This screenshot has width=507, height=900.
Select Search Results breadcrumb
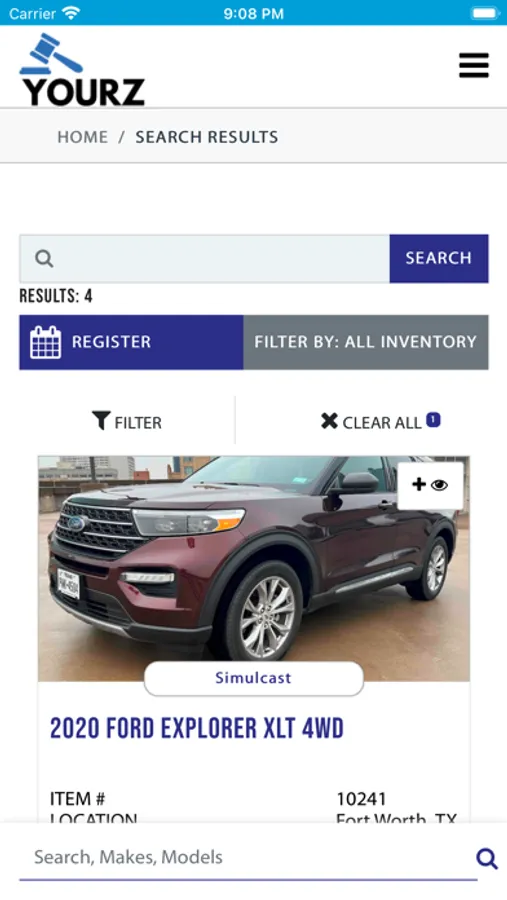point(207,137)
